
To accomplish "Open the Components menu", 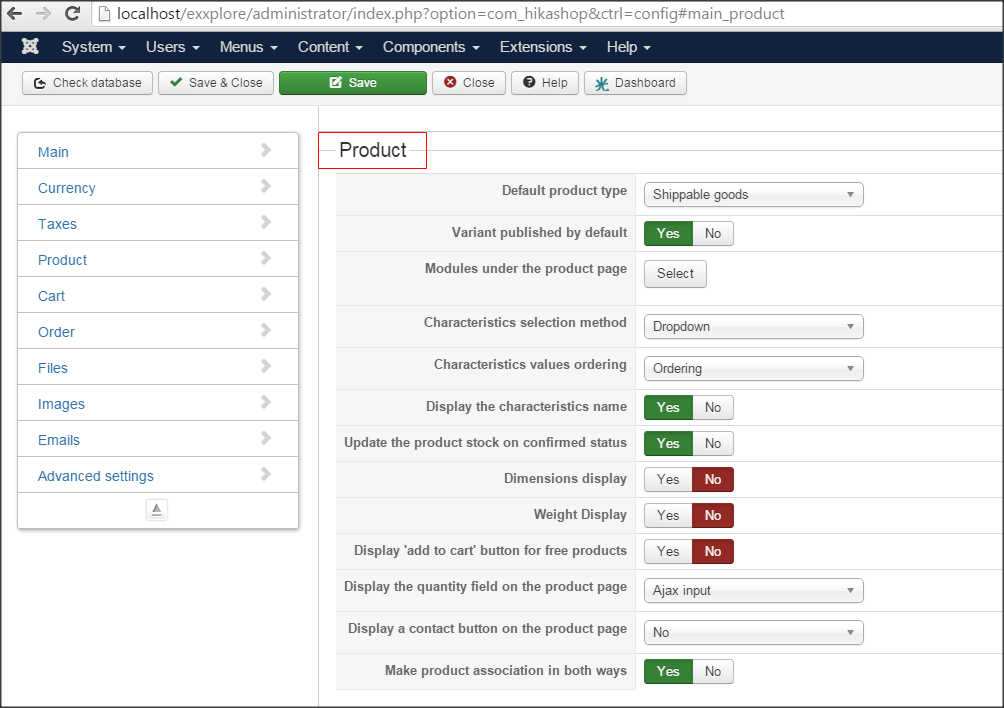I will tap(431, 47).
